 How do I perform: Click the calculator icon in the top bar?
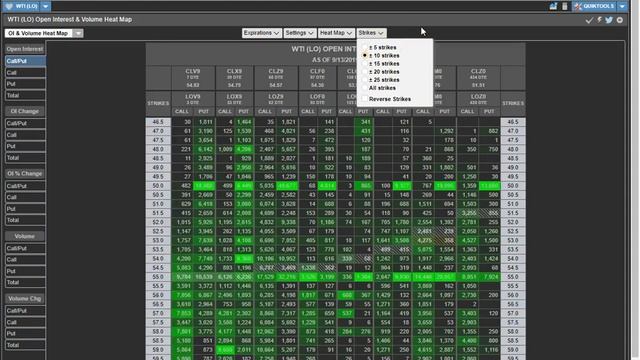(565, 6)
